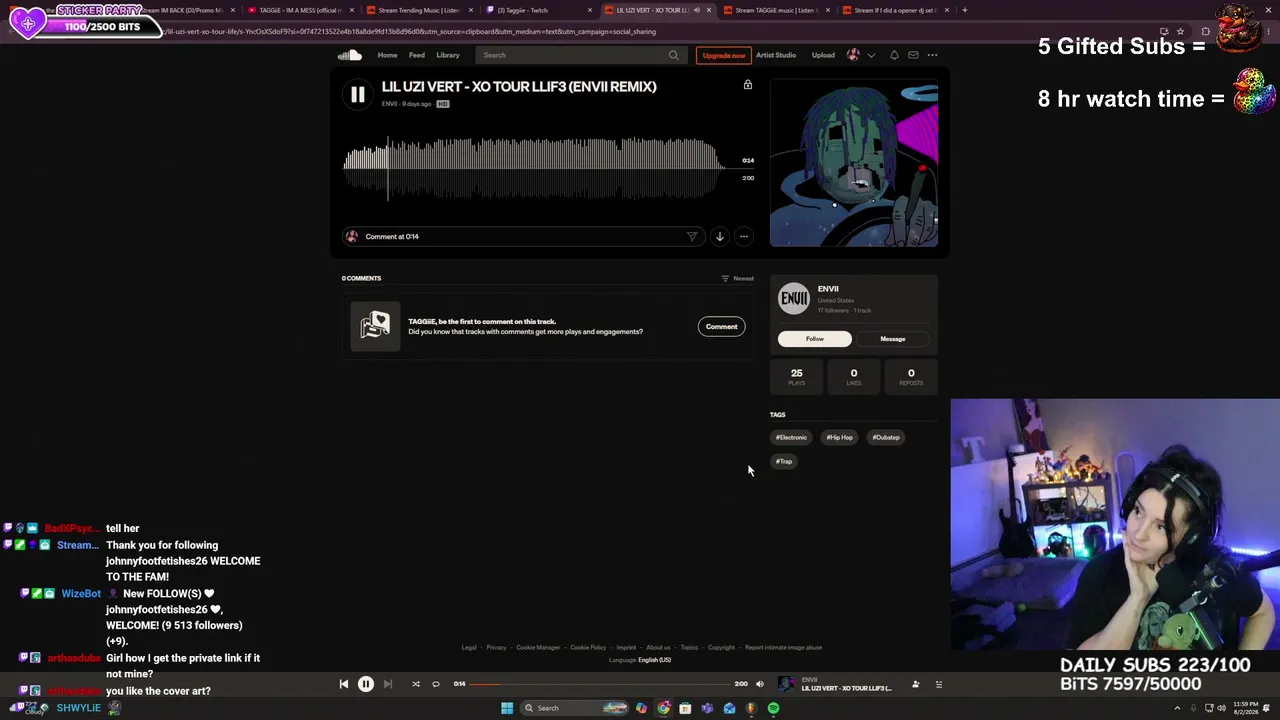1280x720 pixels.
Task: Open the Library tab
Action: [x=448, y=55]
